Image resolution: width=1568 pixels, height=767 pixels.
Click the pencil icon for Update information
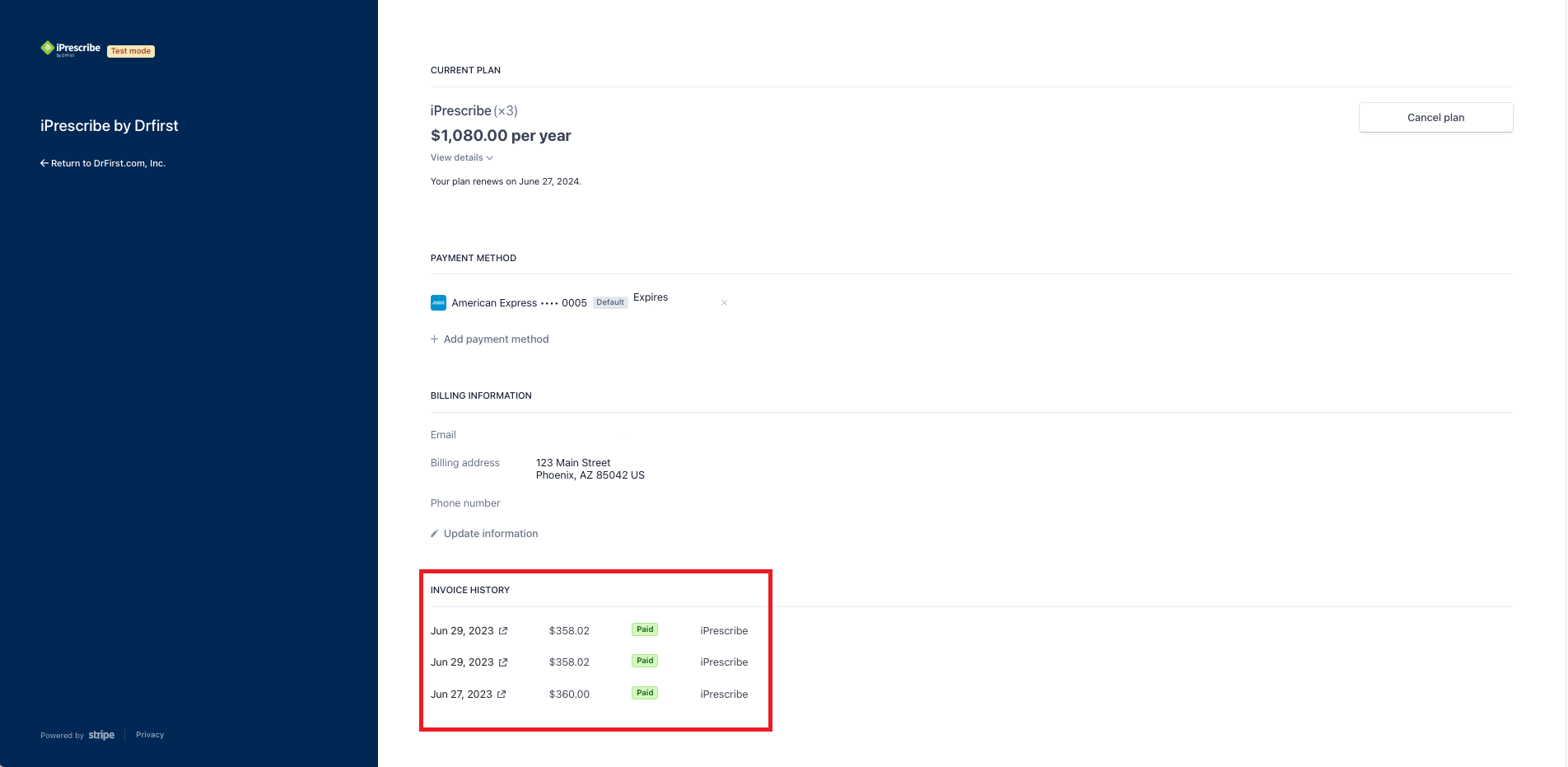(434, 534)
